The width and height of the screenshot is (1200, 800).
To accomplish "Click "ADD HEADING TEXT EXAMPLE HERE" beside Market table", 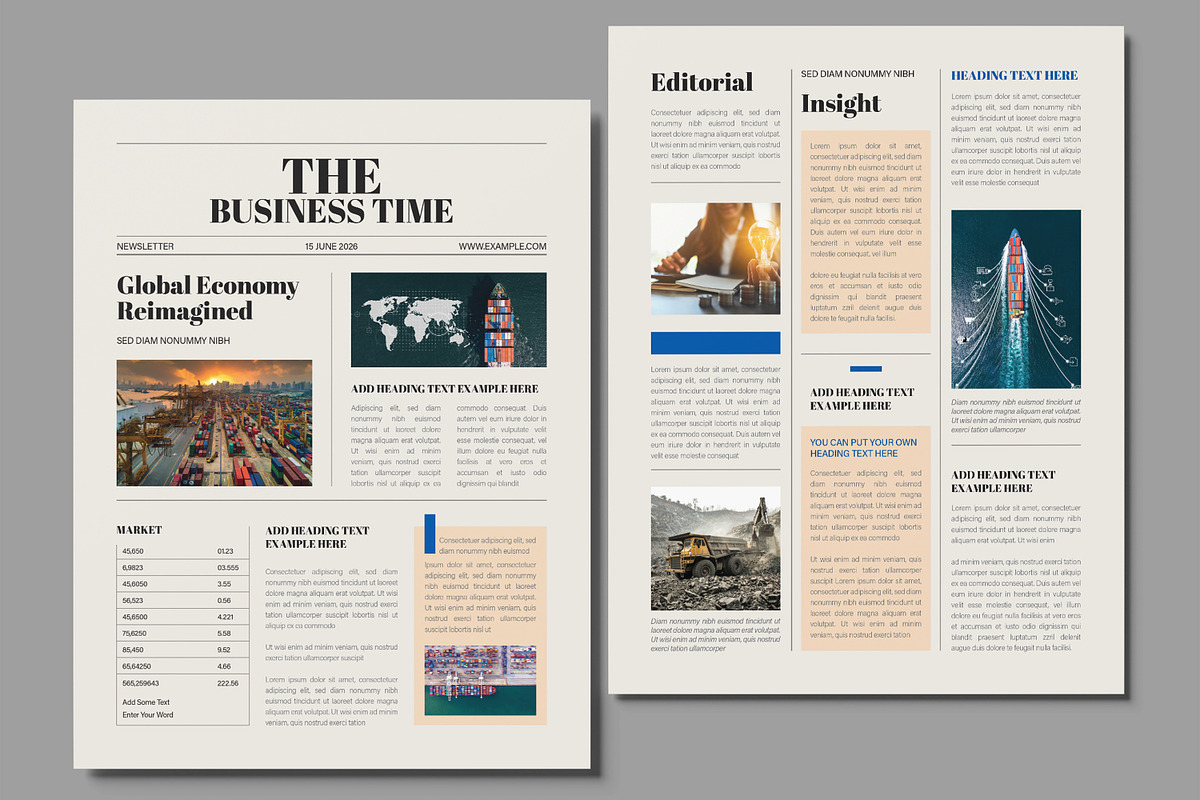I will 317,537.
